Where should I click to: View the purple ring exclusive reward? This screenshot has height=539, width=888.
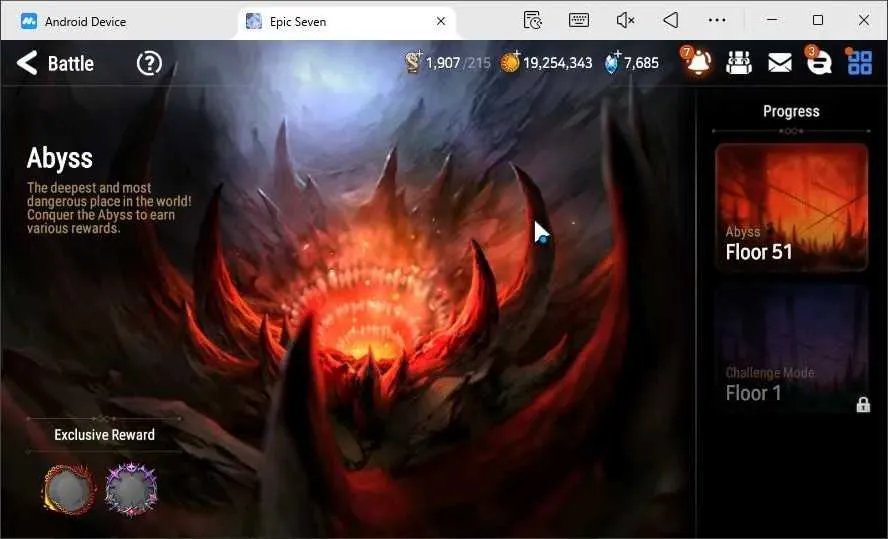tap(131, 489)
